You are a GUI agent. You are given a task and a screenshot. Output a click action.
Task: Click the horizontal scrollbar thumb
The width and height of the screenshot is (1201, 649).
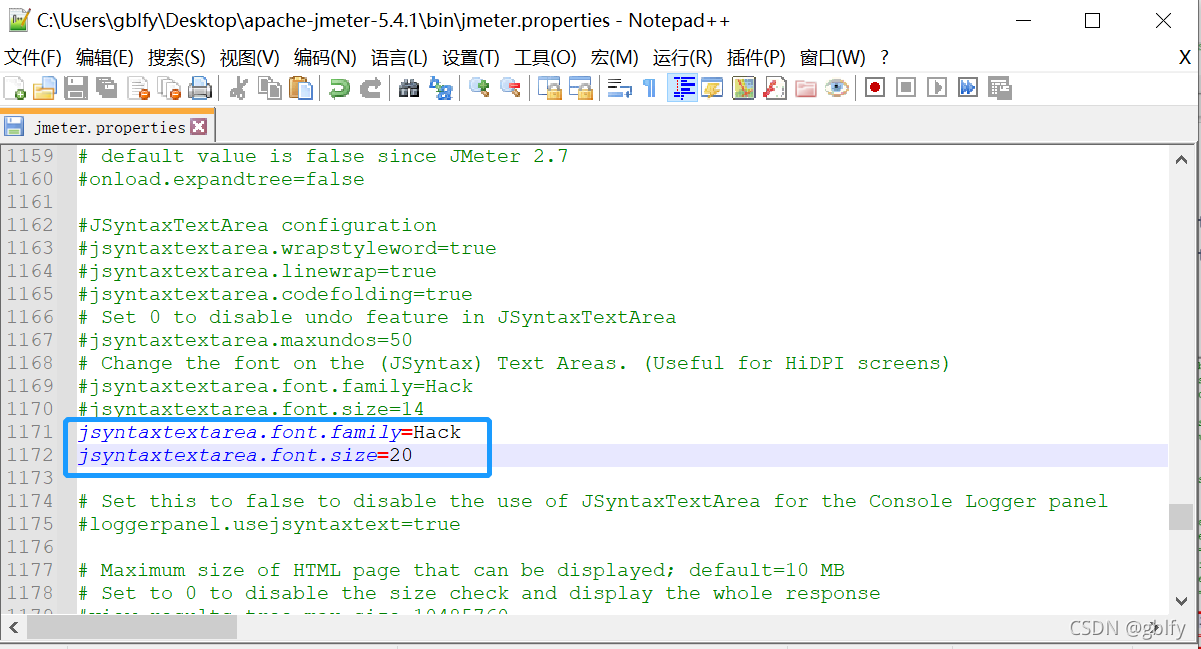tap(132, 628)
